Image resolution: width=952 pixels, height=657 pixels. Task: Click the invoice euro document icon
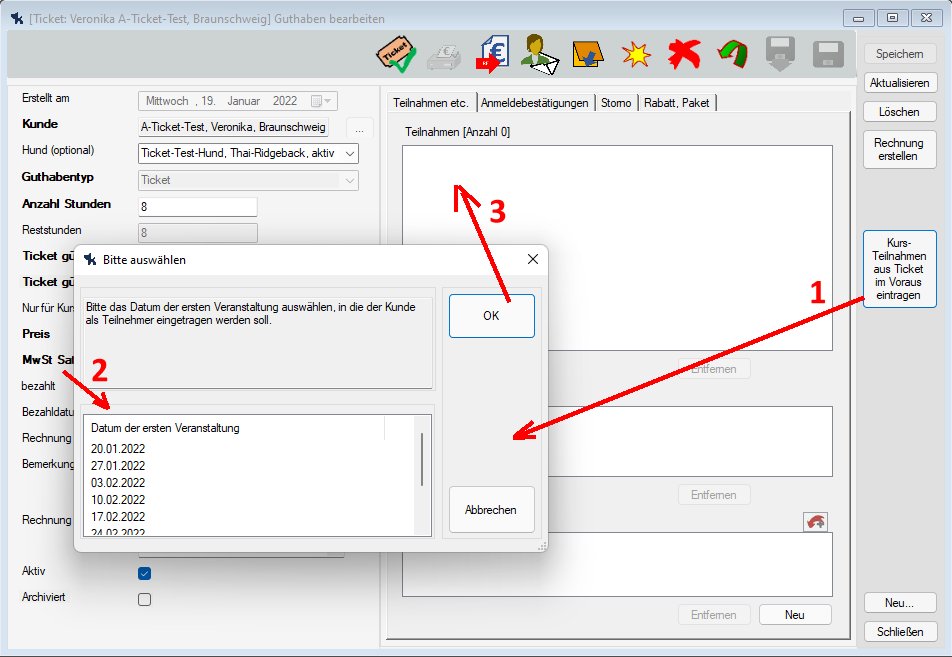click(492, 54)
